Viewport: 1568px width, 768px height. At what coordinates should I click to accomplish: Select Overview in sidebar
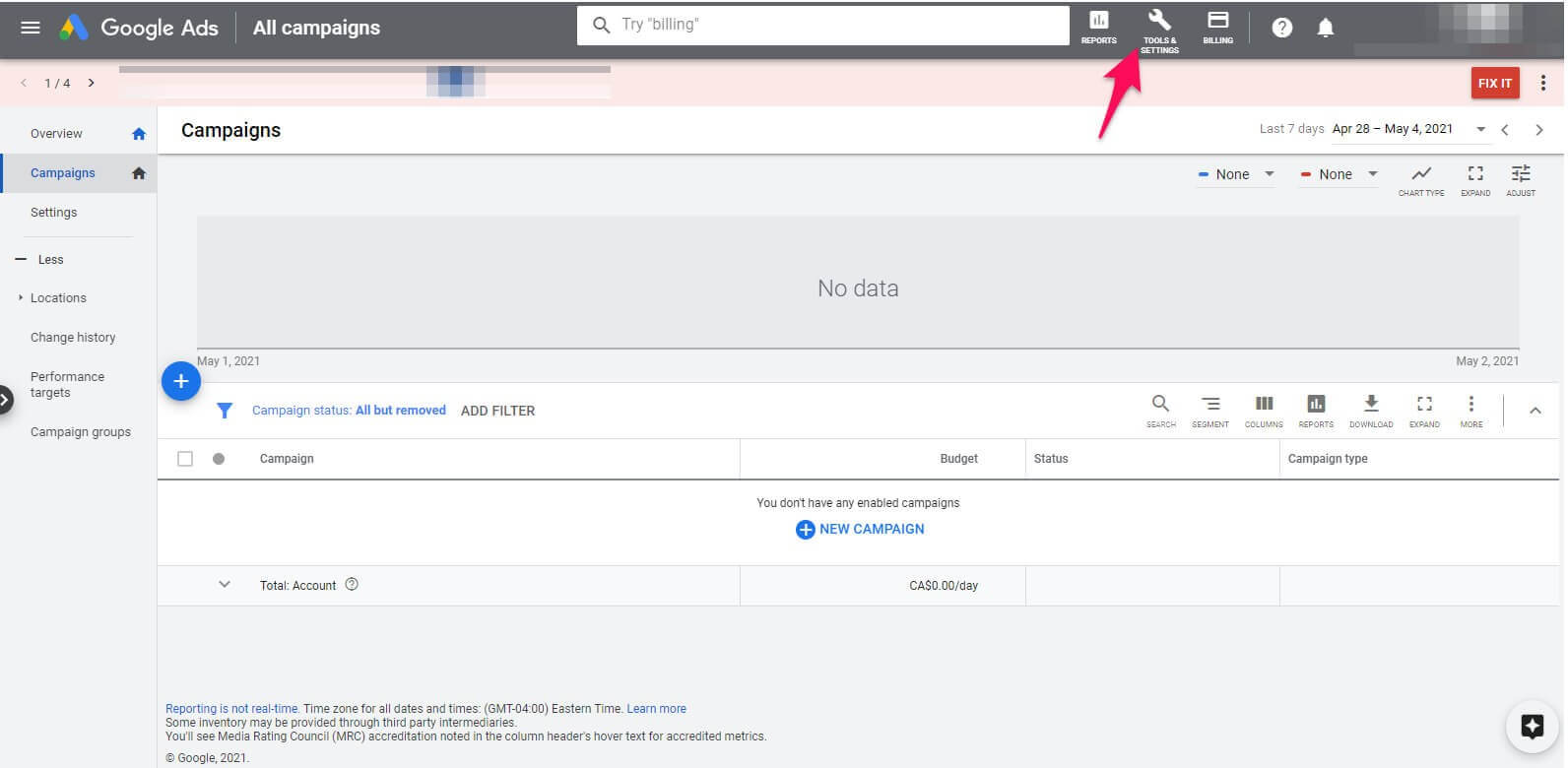[56, 134]
